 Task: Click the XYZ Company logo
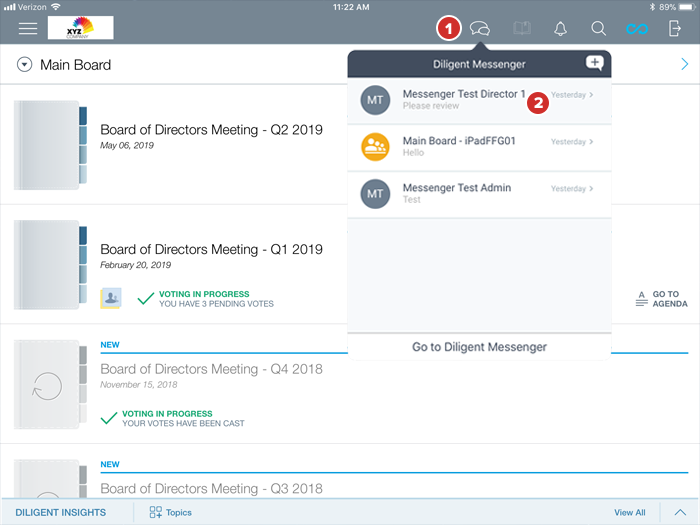pos(80,28)
